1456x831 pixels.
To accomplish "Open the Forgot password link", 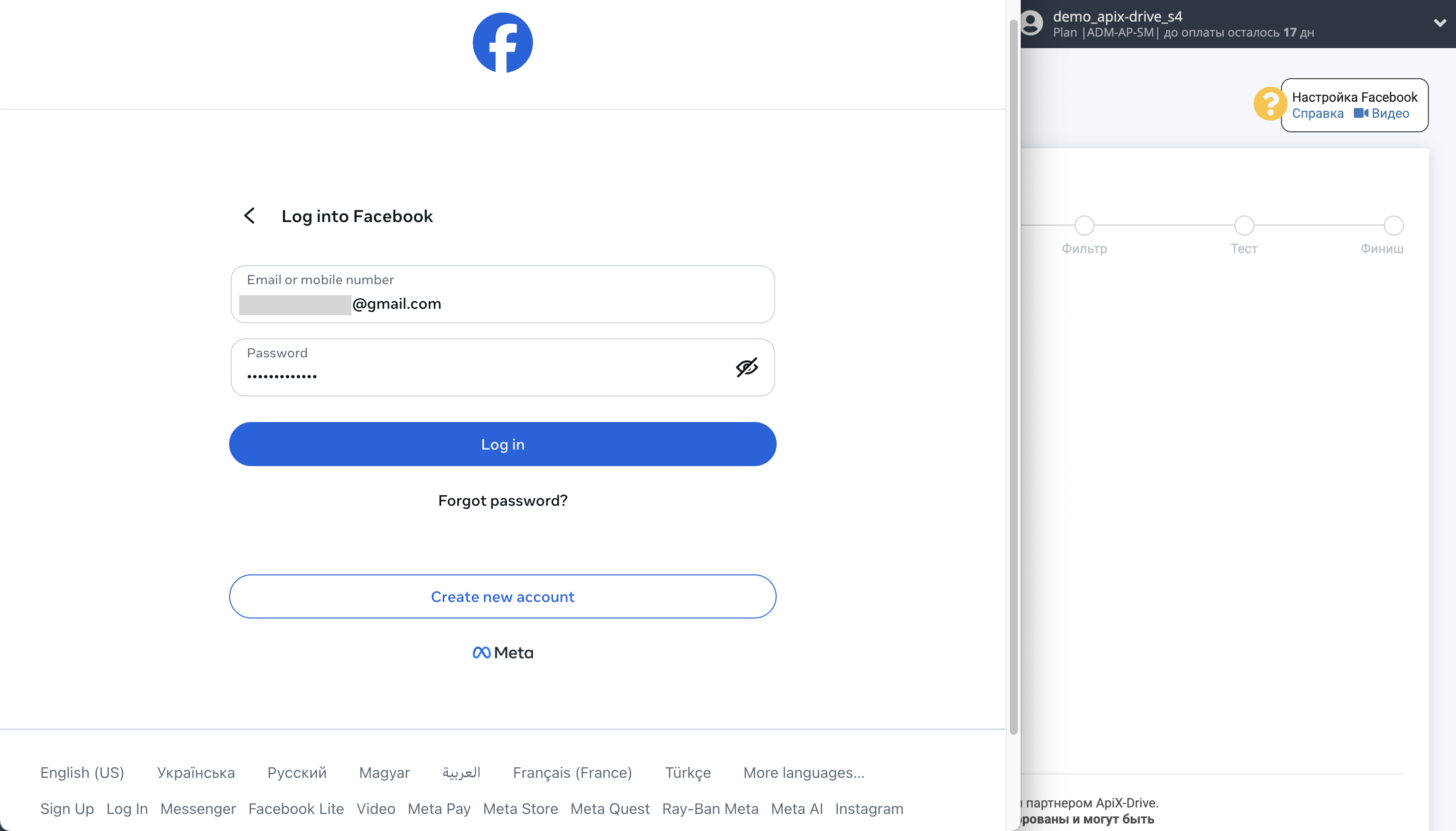I will tap(502, 501).
